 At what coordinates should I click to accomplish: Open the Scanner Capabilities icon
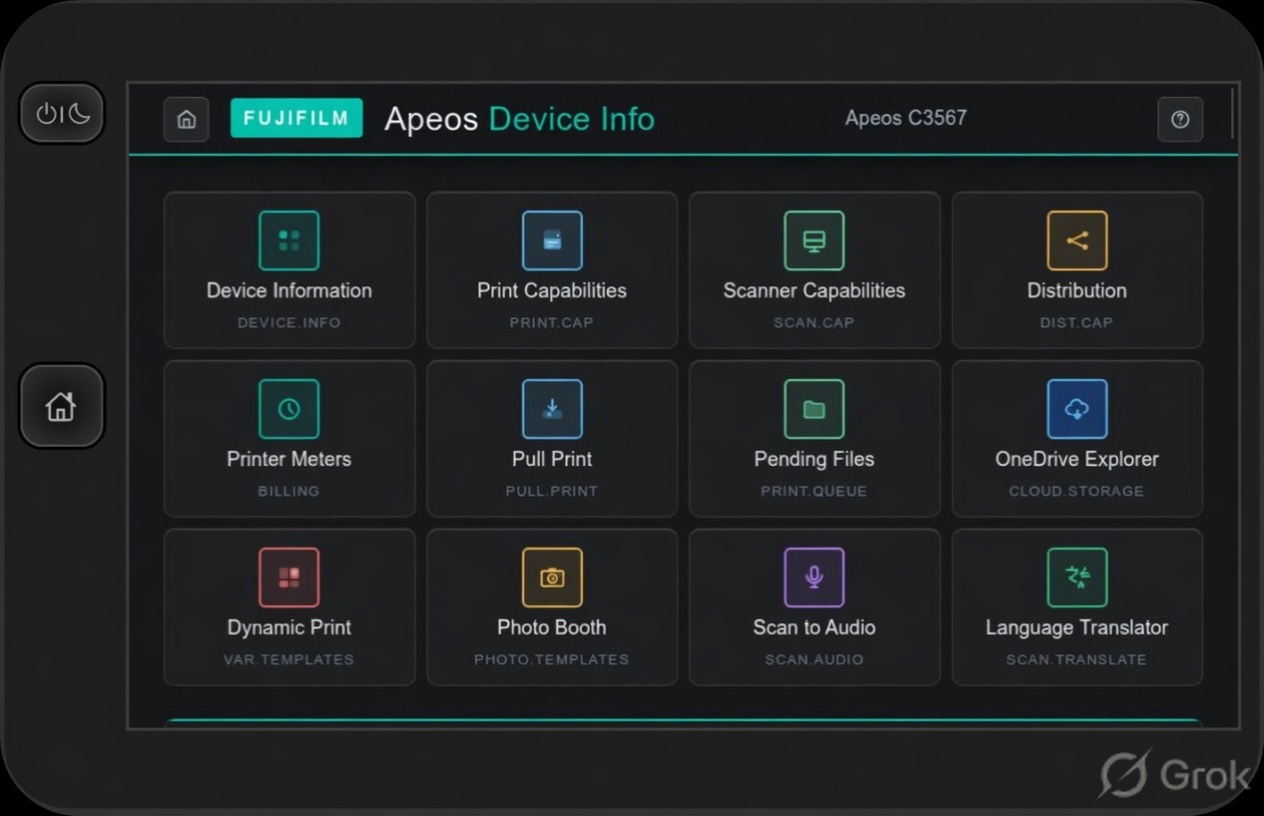click(814, 240)
